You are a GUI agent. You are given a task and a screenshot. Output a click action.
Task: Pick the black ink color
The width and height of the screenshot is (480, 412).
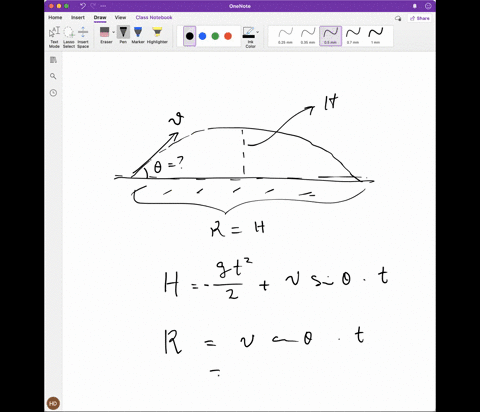190,36
